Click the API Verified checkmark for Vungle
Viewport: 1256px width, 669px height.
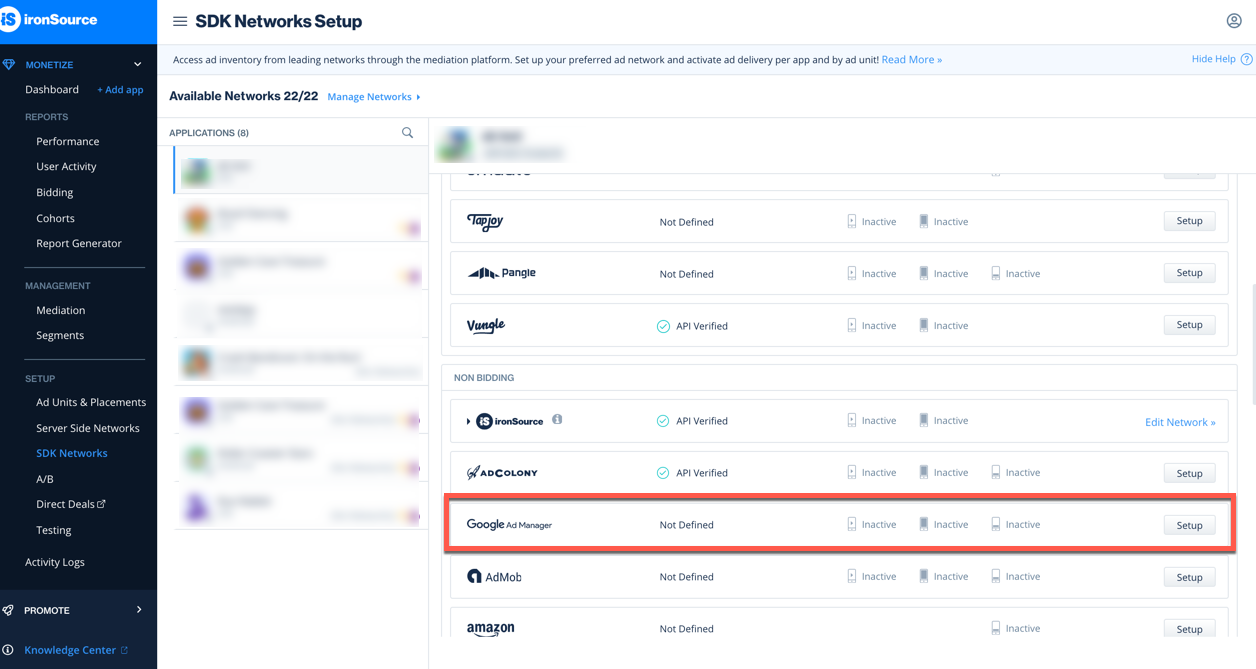662,325
